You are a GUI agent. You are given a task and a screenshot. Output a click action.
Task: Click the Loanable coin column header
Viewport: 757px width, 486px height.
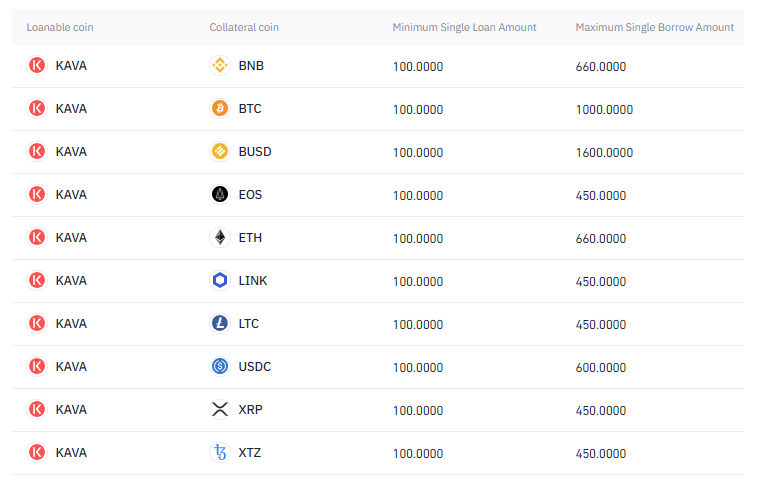point(60,28)
